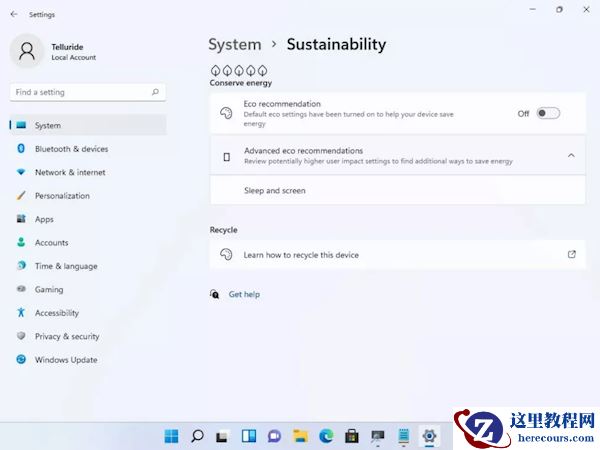Click the Get help link
This screenshot has height=450, width=600.
[244, 294]
